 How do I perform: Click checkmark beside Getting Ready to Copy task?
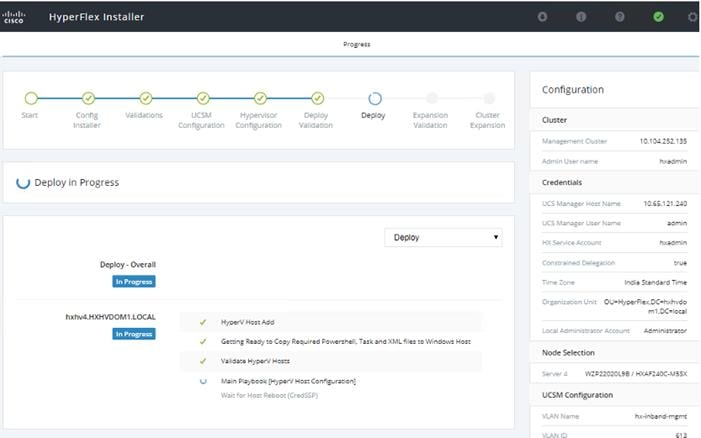pyautogui.click(x=203, y=341)
